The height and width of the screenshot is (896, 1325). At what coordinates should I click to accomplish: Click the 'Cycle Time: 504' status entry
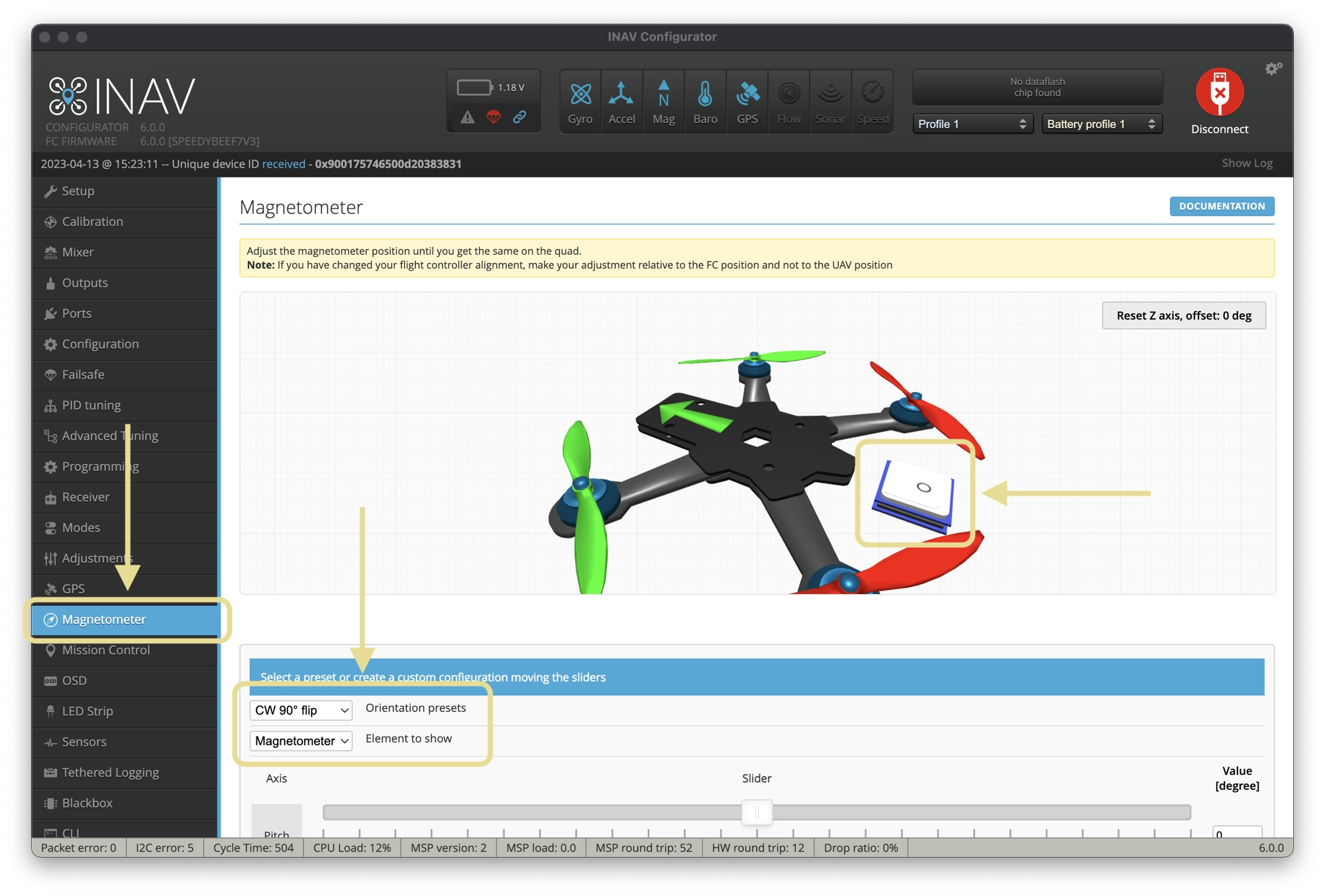253,848
